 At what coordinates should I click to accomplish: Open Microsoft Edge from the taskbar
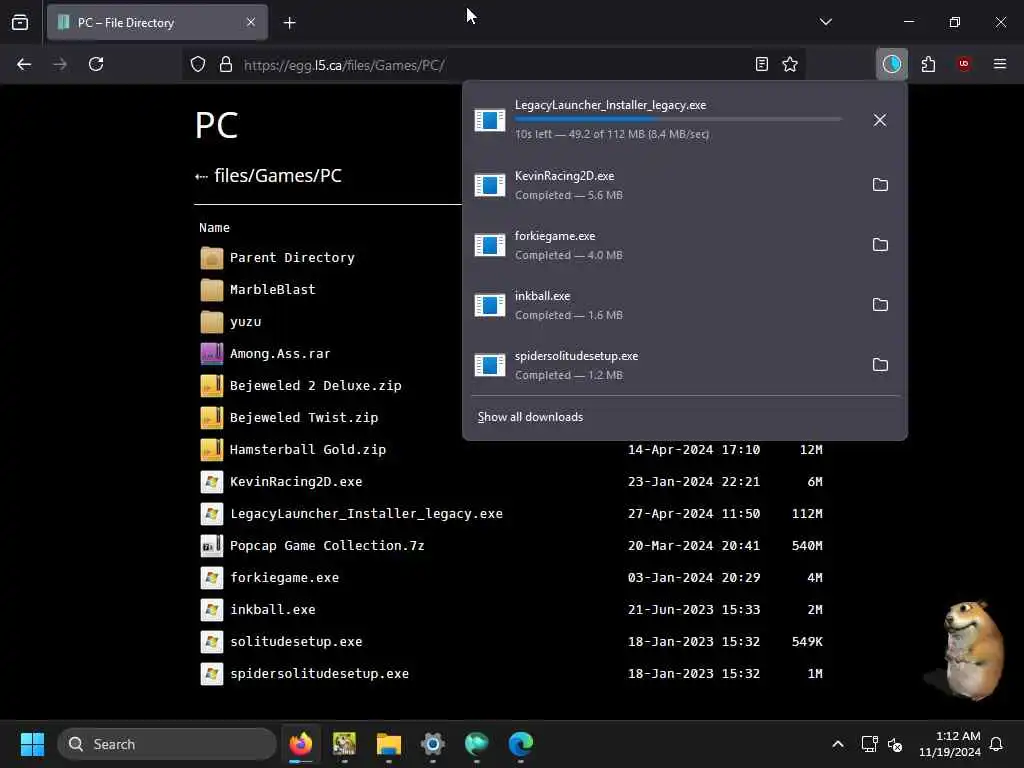click(520, 744)
